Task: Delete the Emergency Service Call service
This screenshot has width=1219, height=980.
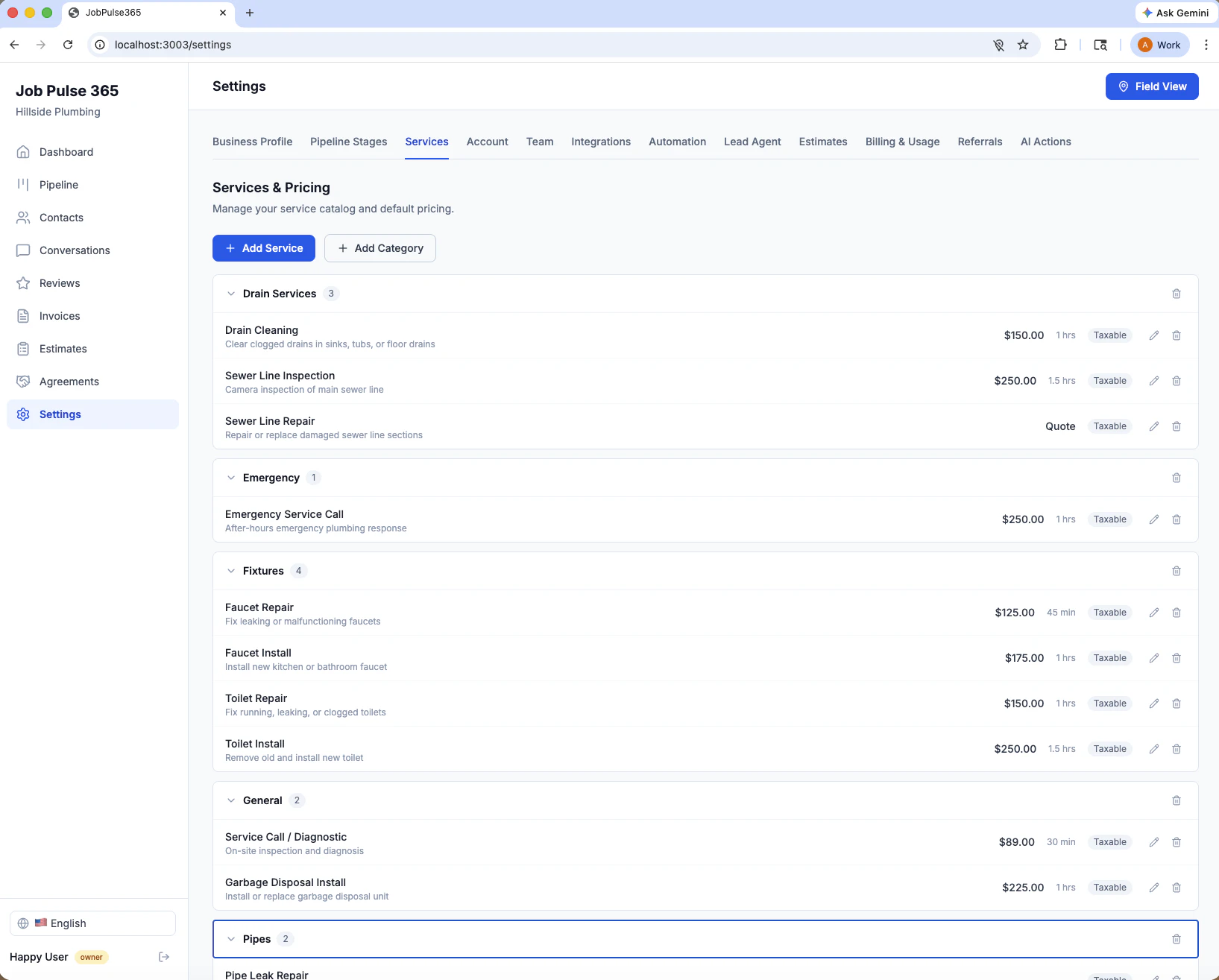Action: pos(1177,519)
